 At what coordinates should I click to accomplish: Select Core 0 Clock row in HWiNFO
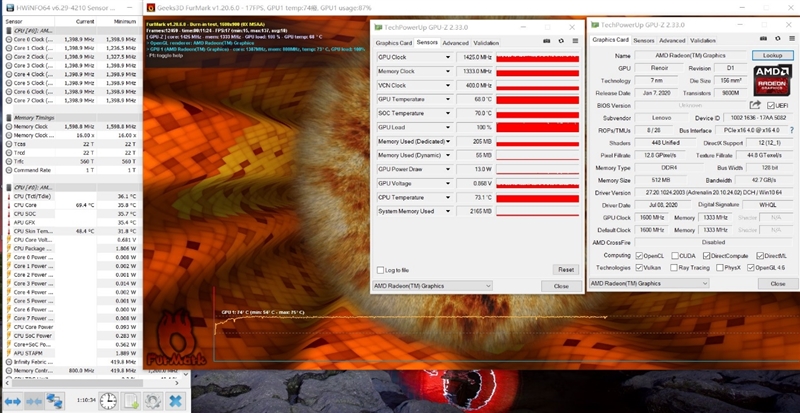pos(71,39)
